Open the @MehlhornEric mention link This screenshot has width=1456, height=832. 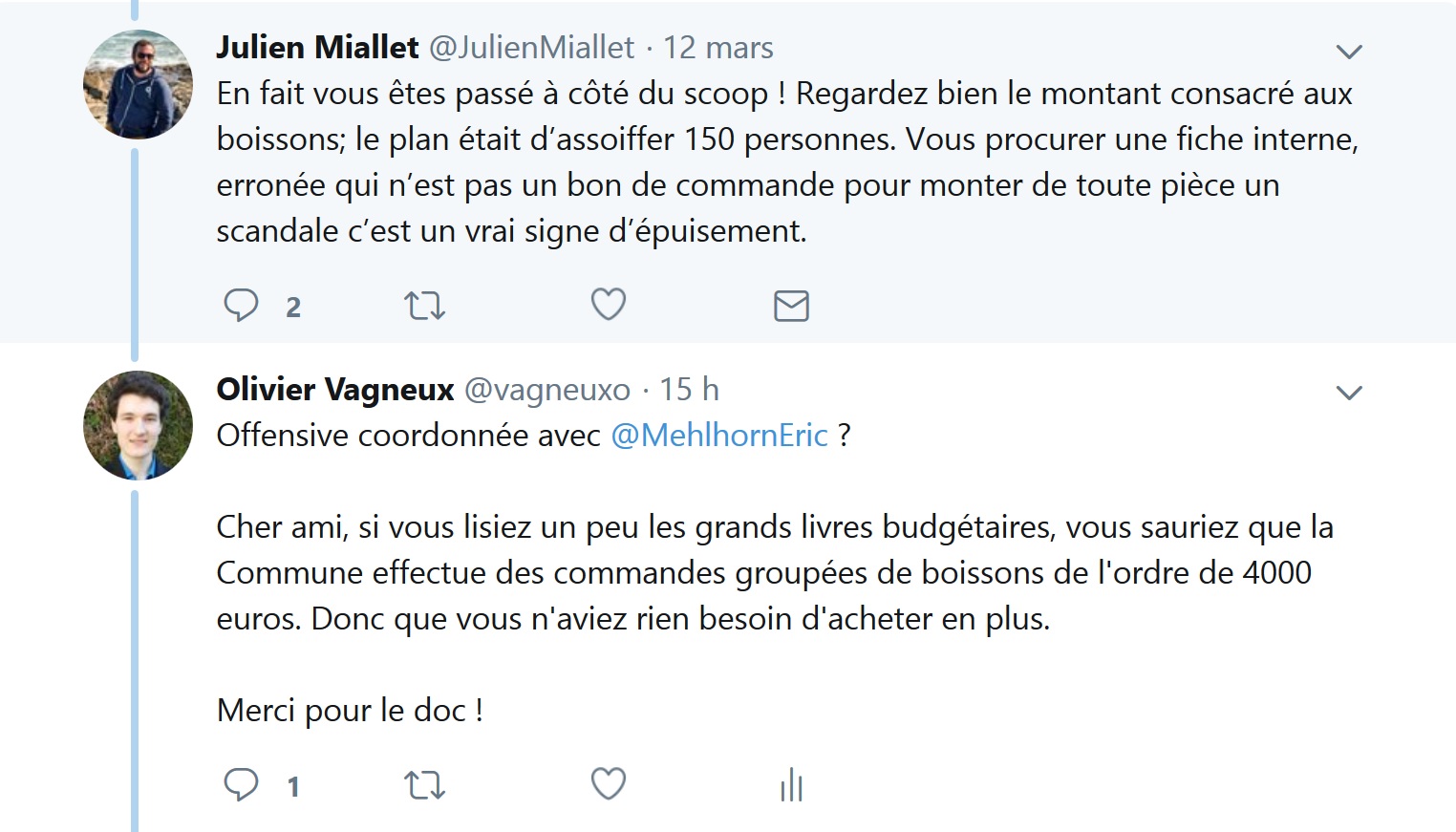[x=718, y=436]
